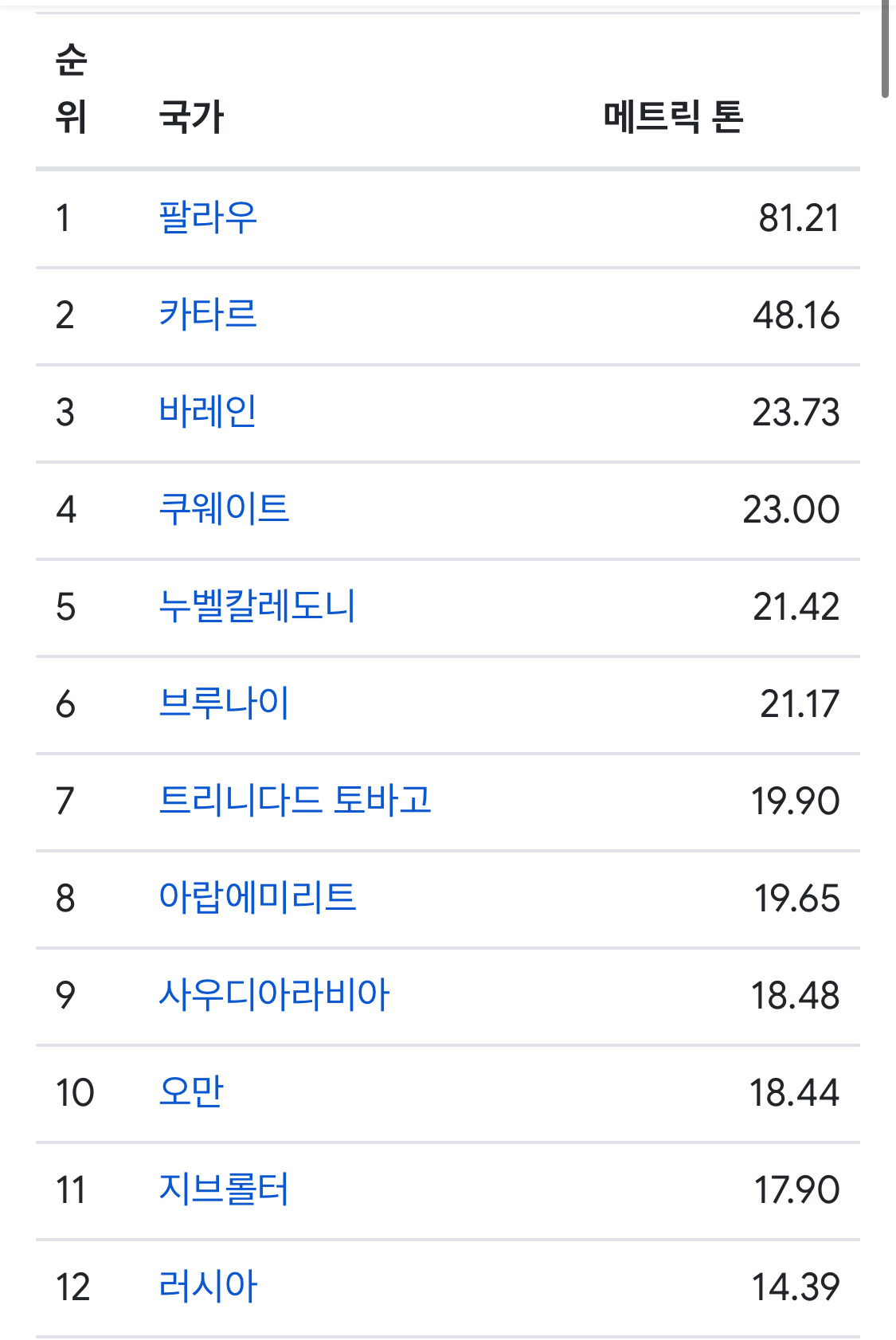Open the 팔라우 country link

[208, 217]
